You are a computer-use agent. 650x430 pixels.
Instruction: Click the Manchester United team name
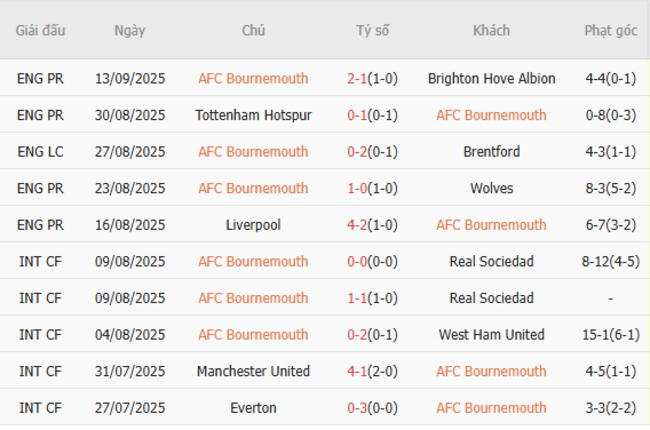coord(253,371)
